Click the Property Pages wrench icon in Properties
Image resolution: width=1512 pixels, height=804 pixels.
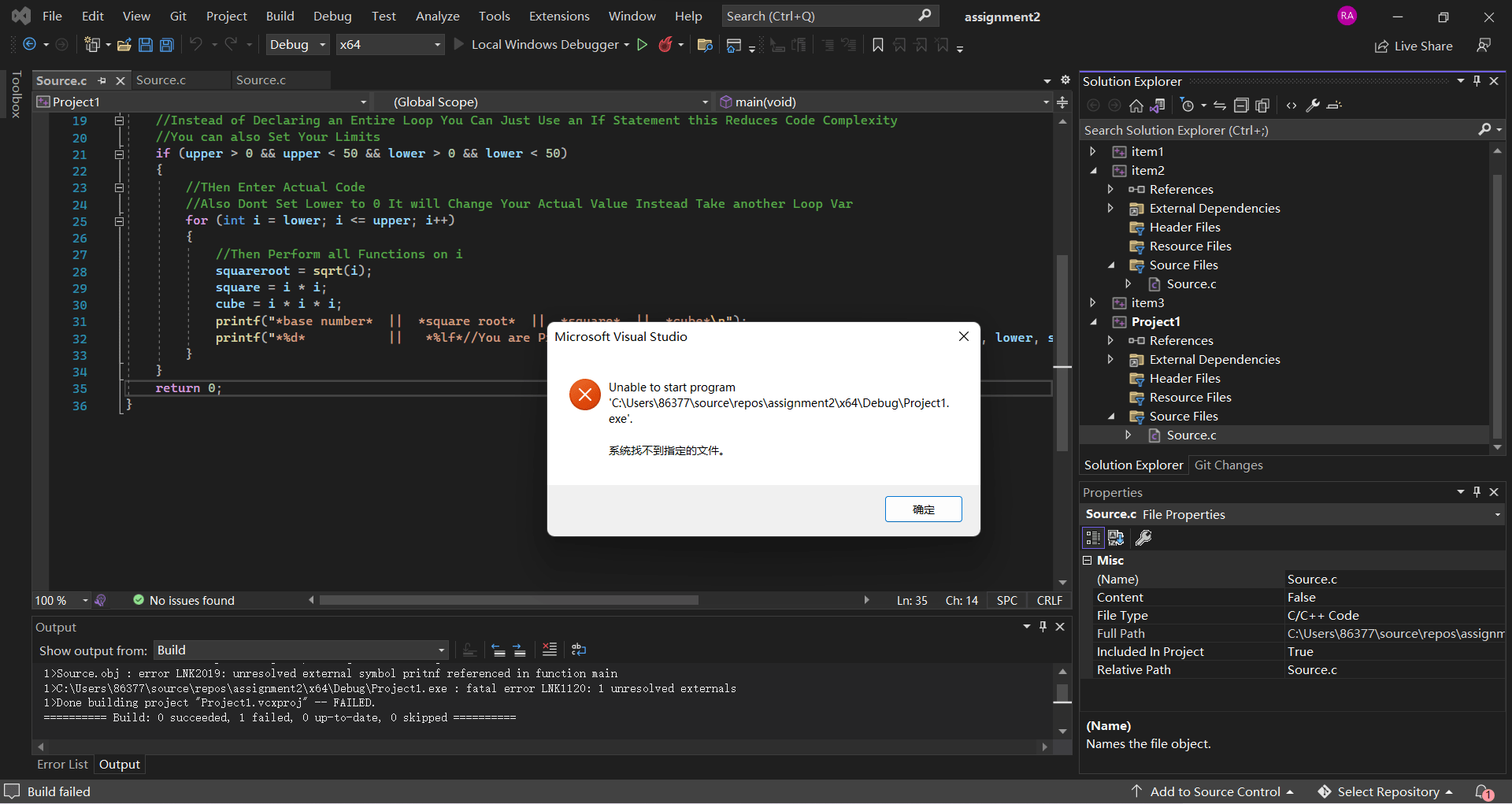pos(1143,538)
